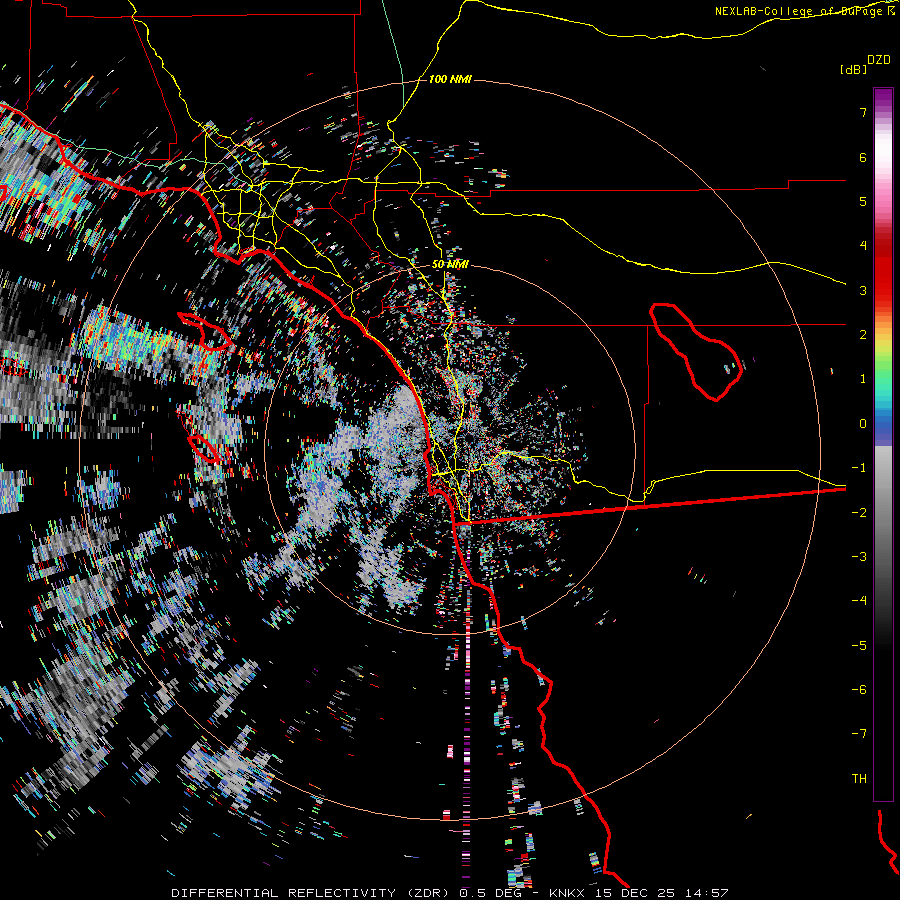This screenshot has height=900, width=900.
Task: Click the "-1" value on the dB scale
Action: click(859, 468)
